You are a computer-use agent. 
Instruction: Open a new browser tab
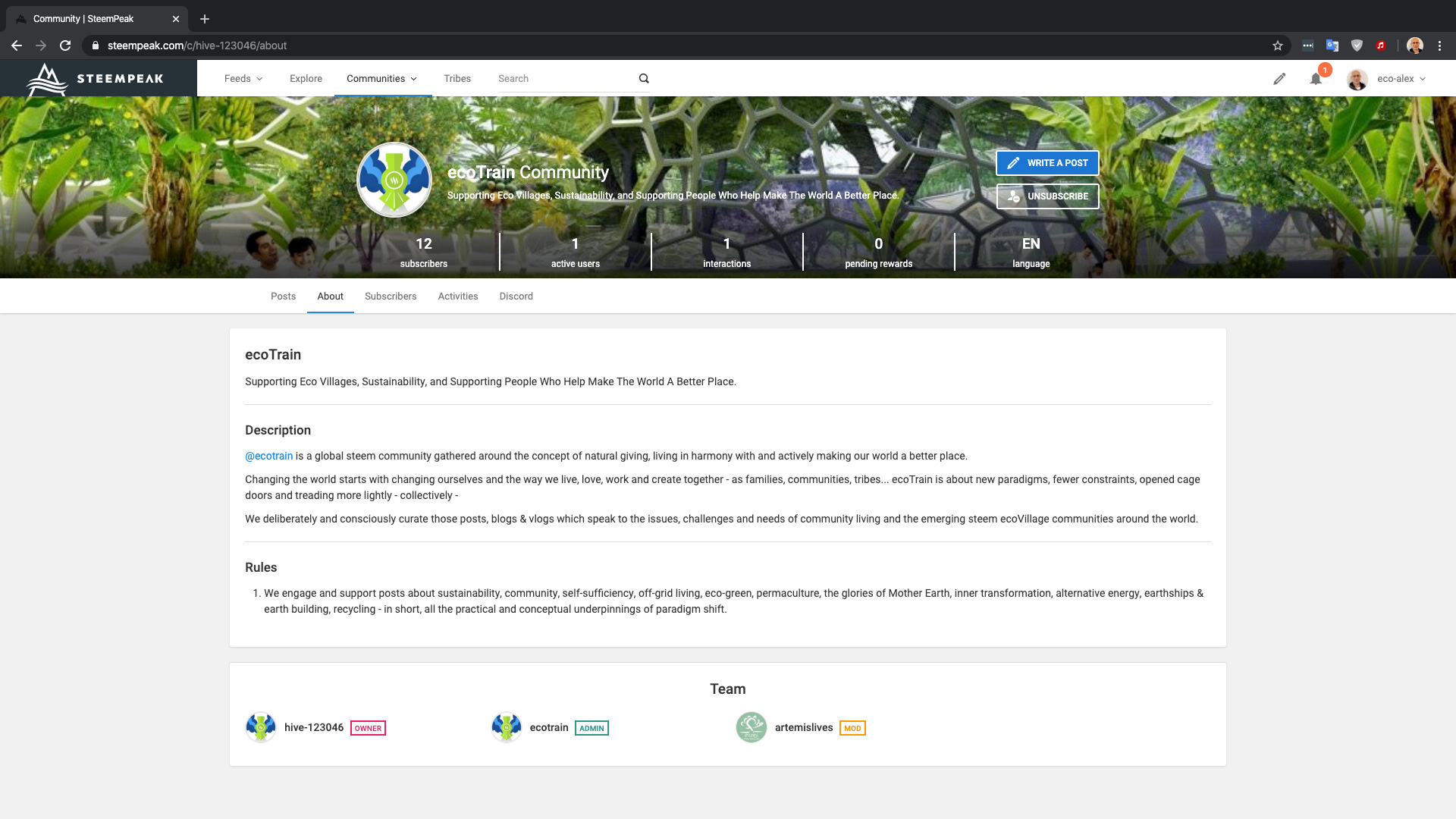click(205, 19)
